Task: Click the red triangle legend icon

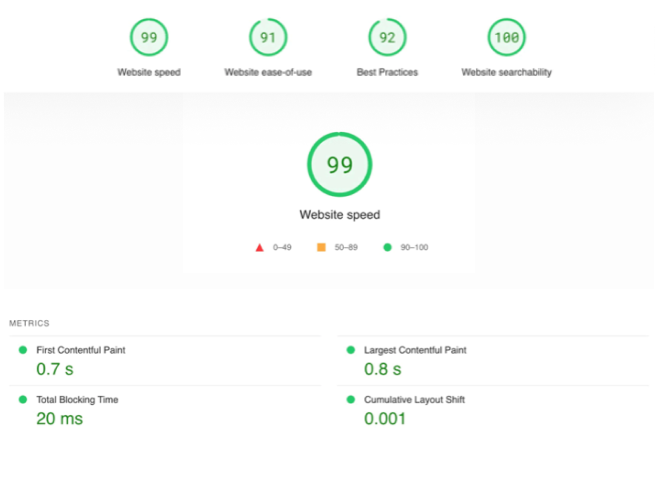Action: [x=259, y=246]
